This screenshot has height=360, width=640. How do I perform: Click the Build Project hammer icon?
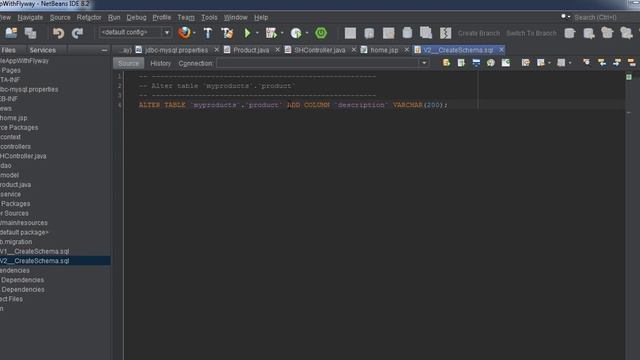[208, 33]
